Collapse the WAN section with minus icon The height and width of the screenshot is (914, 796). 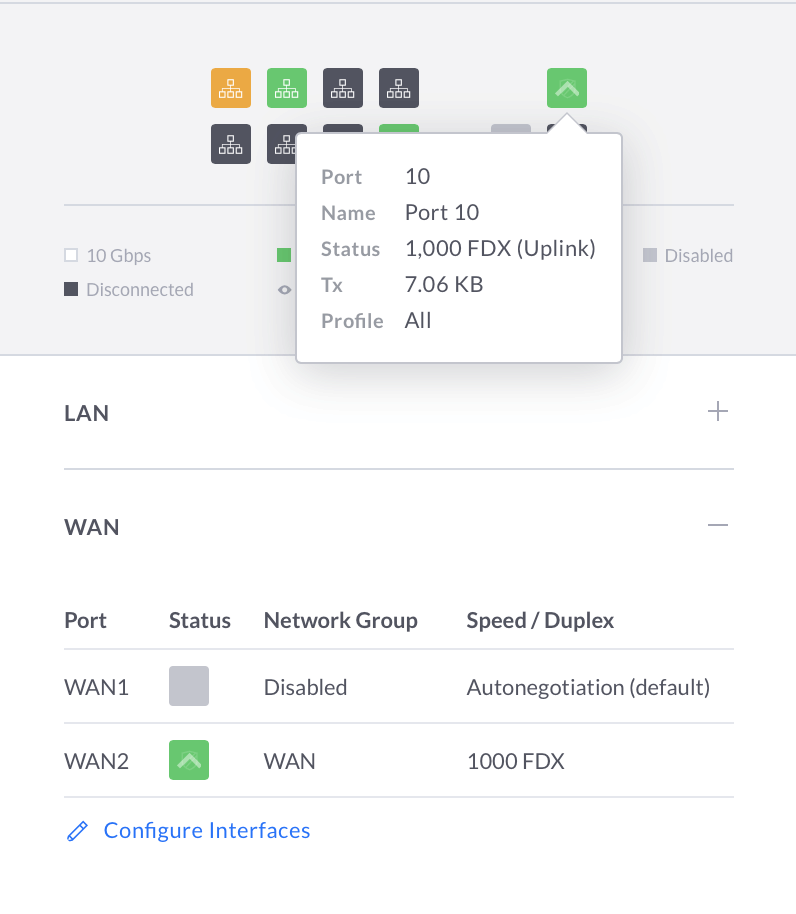click(717, 526)
